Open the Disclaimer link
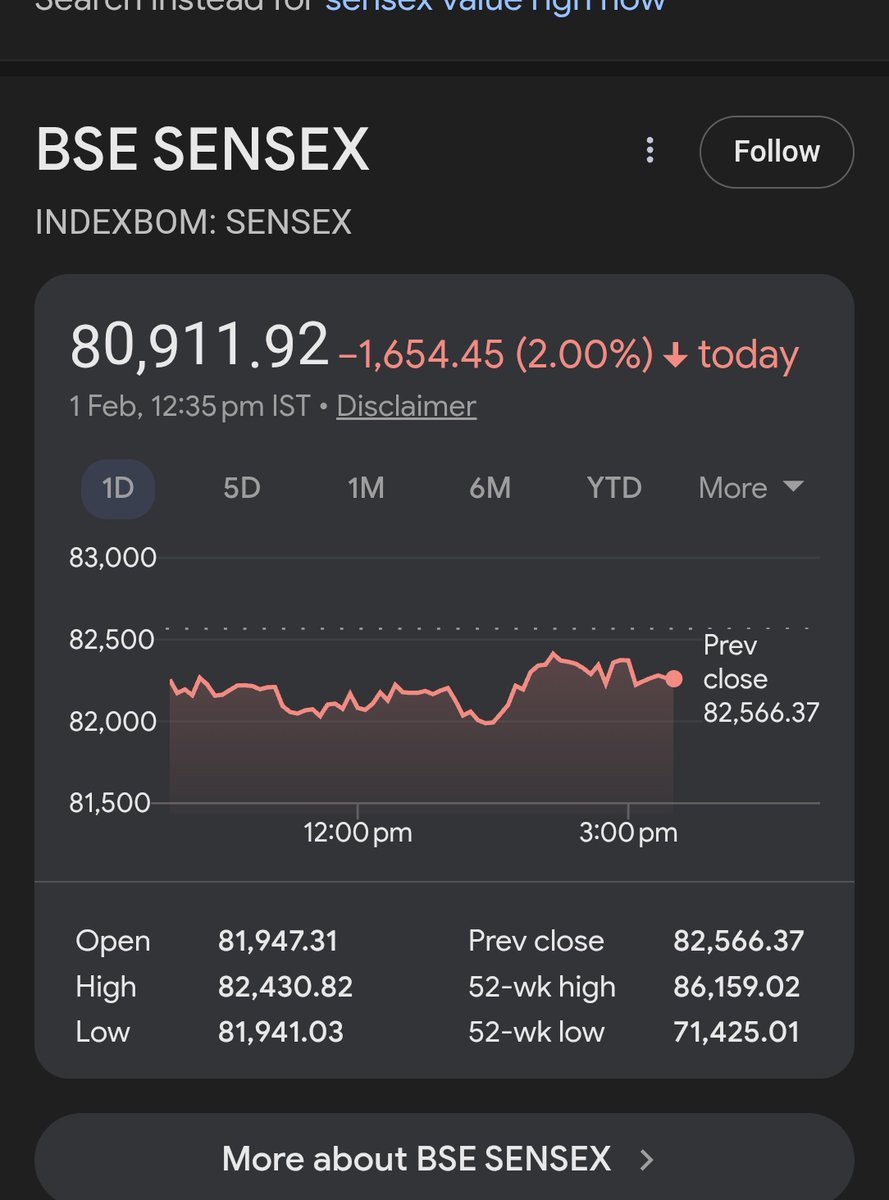889x1200 pixels. [406, 406]
